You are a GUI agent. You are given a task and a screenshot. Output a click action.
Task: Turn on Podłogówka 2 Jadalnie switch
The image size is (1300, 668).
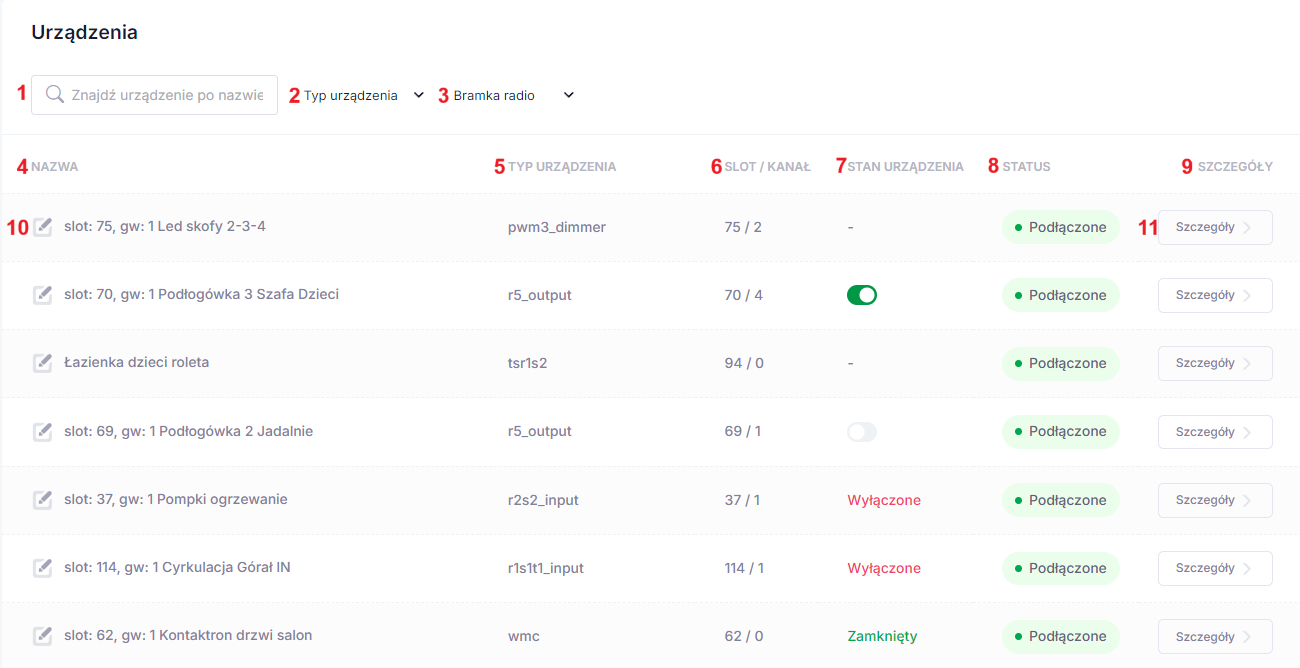(x=862, y=432)
